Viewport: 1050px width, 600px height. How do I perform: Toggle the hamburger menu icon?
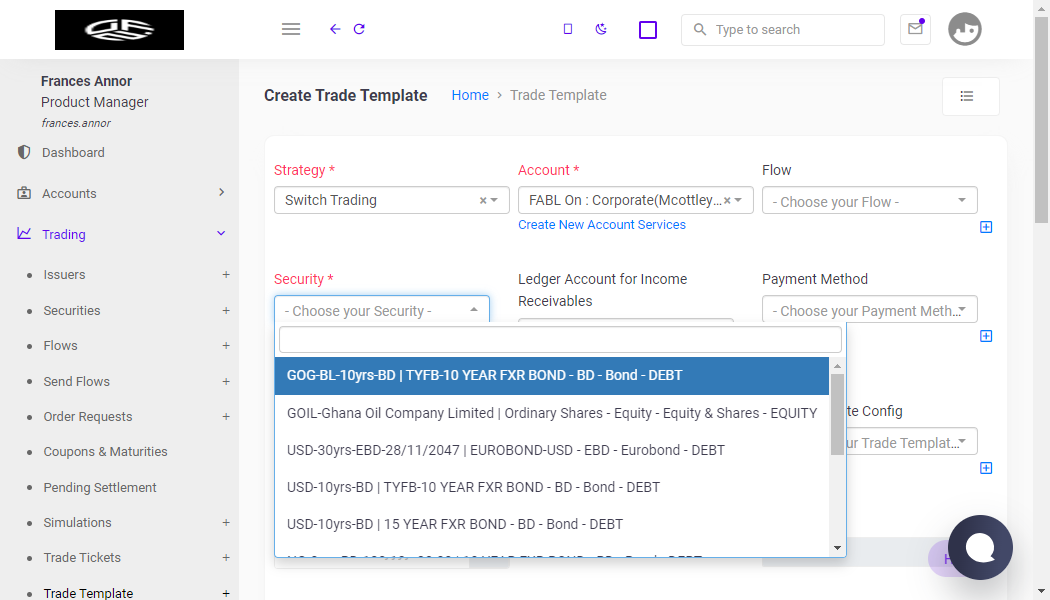pyautogui.click(x=291, y=29)
